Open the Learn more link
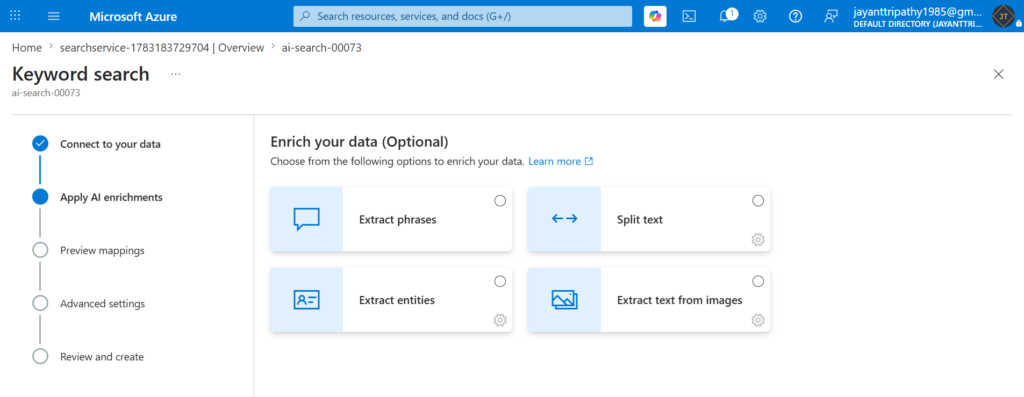This screenshot has width=1024, height=397. 554,161
